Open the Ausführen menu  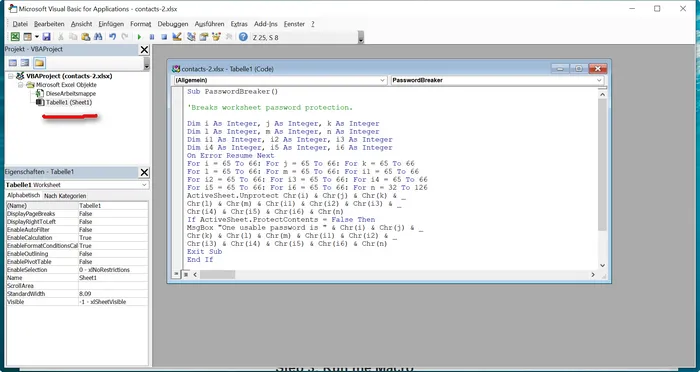210,24
